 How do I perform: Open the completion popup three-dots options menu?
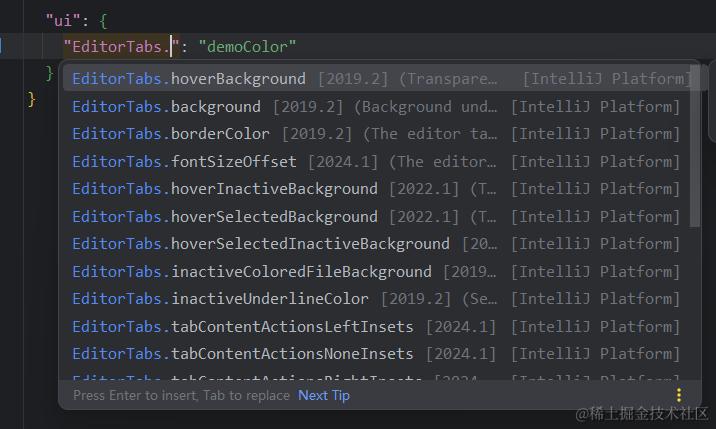[679, 395]
